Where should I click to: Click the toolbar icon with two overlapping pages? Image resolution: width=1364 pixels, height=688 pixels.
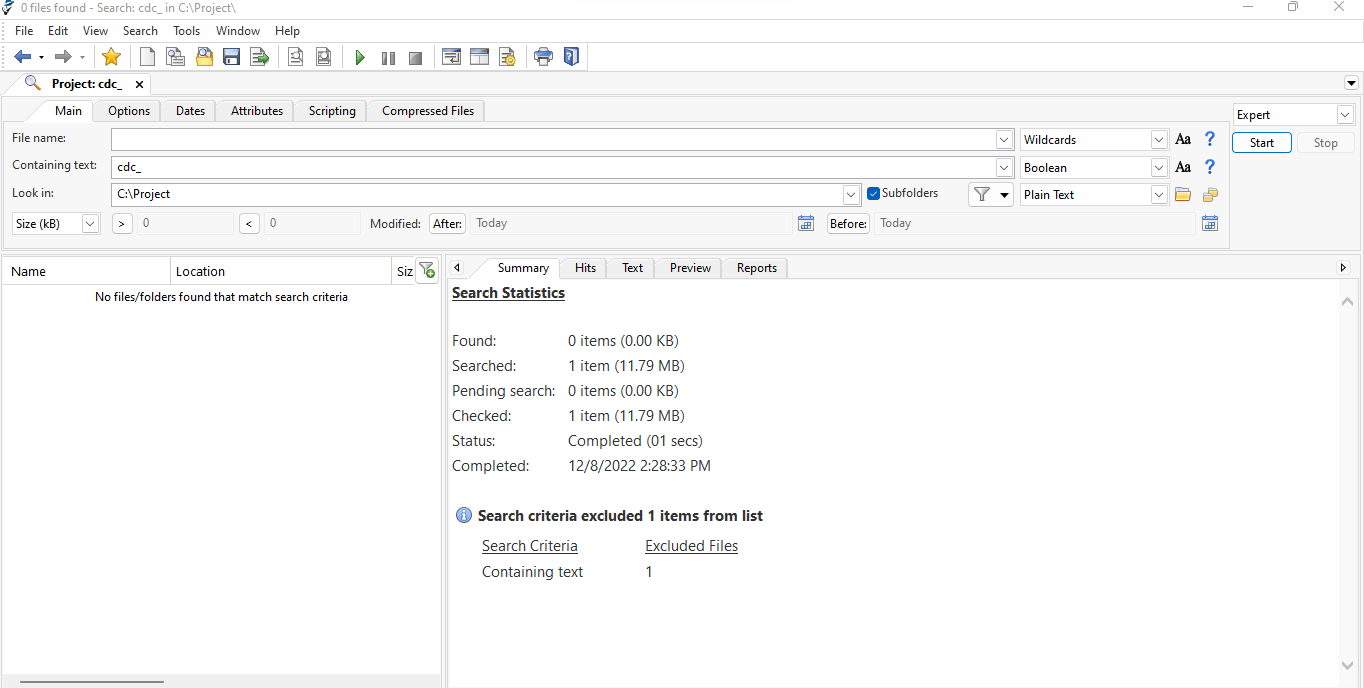[175, 57]
